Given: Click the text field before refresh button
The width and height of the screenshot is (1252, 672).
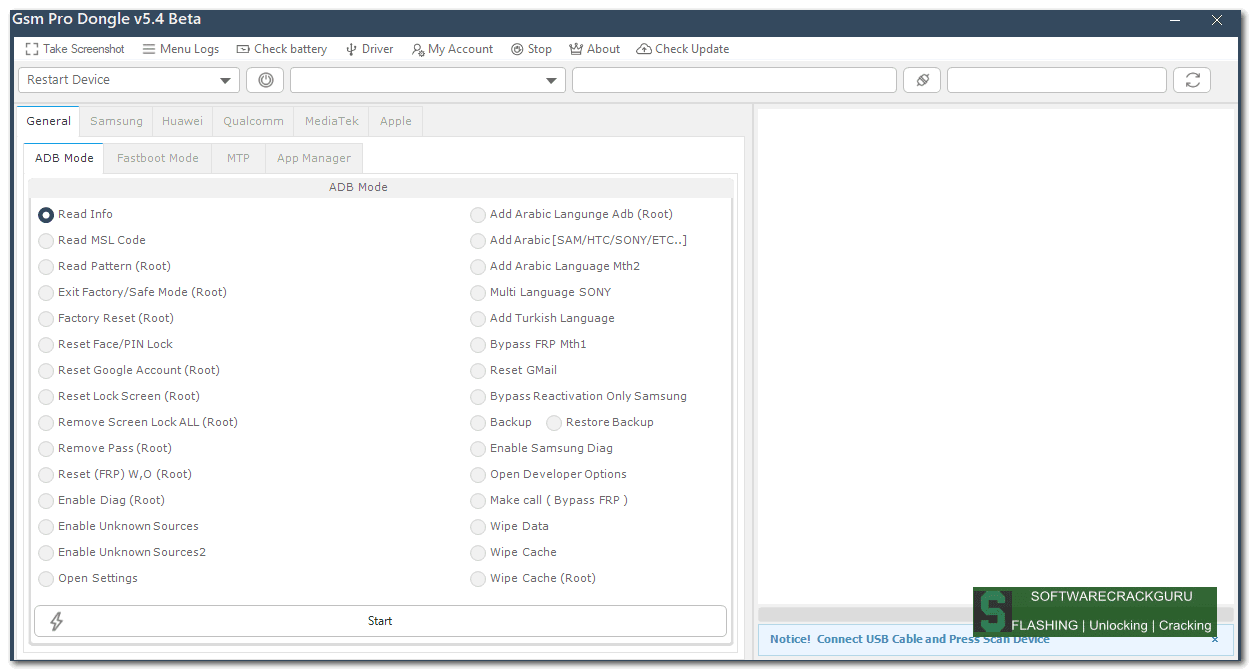Looking at the screenshot, I should (1057, 80).
